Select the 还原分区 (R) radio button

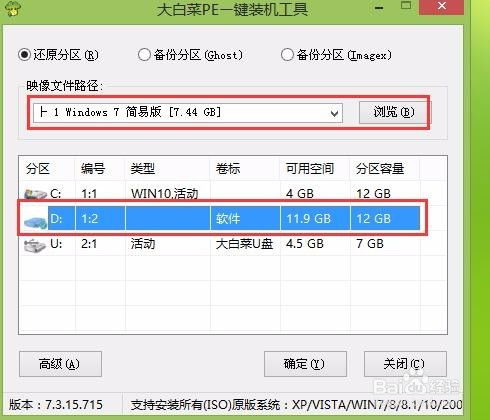[x=25, y=54]
